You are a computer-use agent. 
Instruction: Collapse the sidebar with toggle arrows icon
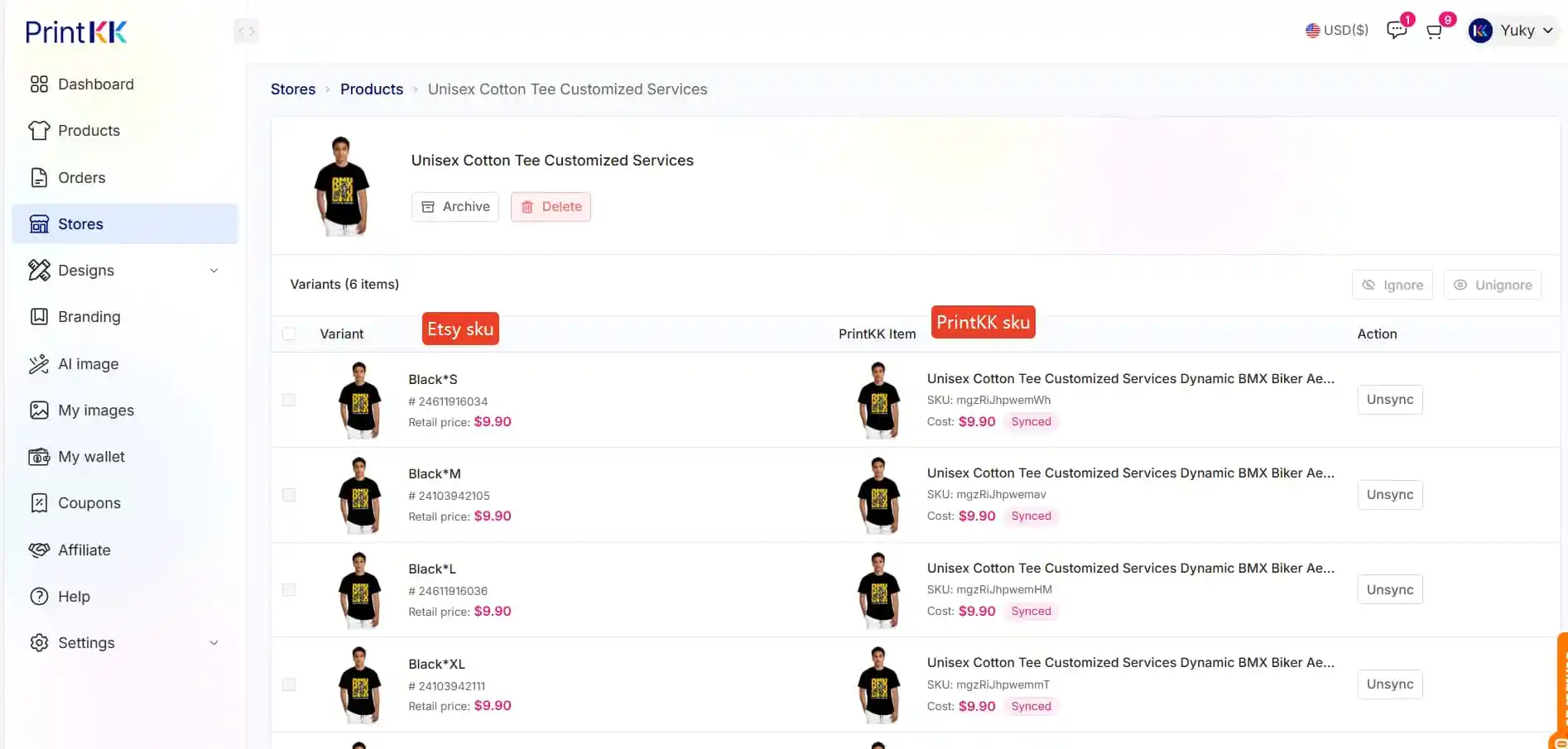tap(246, 31)
